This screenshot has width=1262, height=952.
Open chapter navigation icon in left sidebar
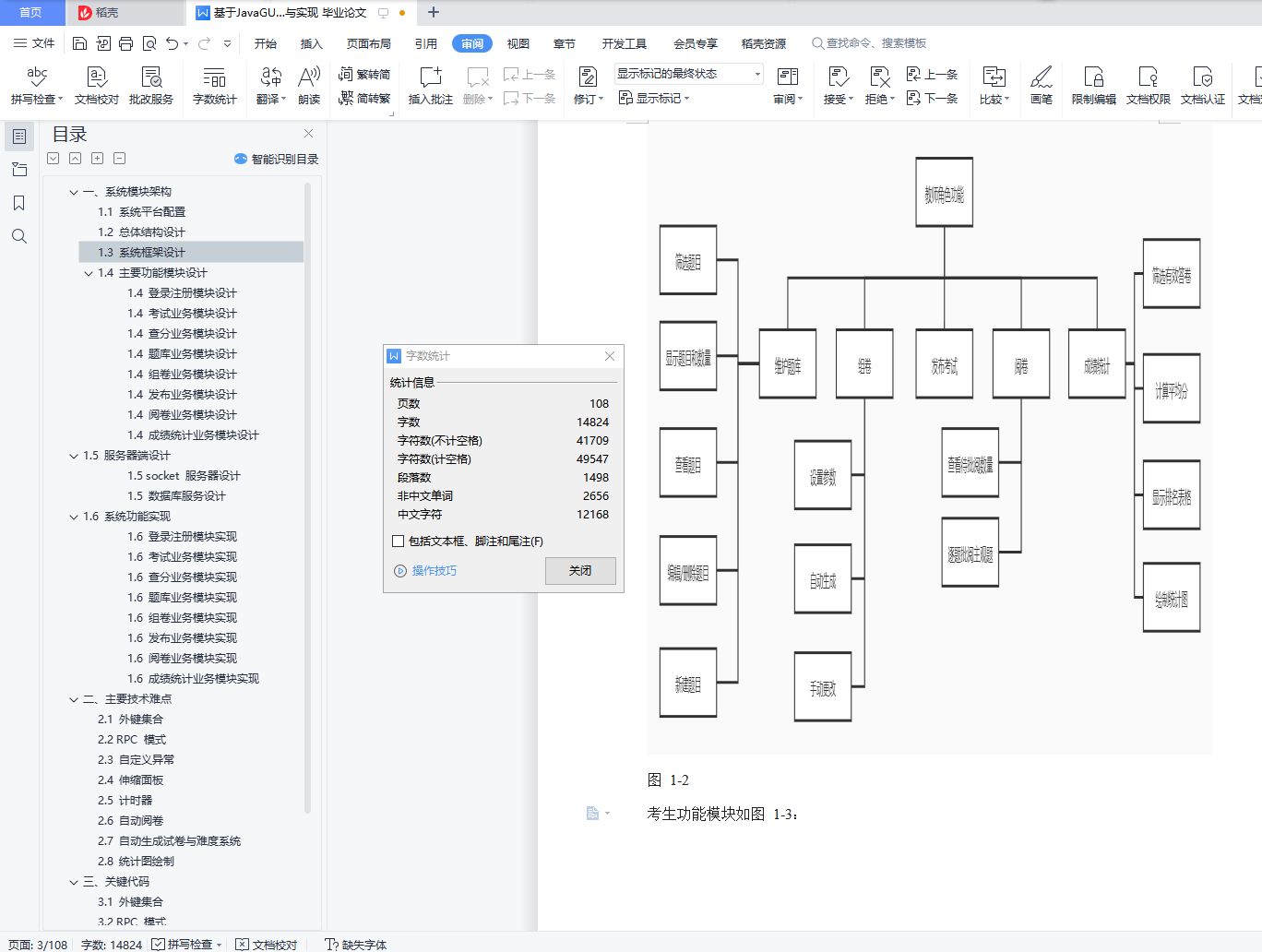point(19,170)
